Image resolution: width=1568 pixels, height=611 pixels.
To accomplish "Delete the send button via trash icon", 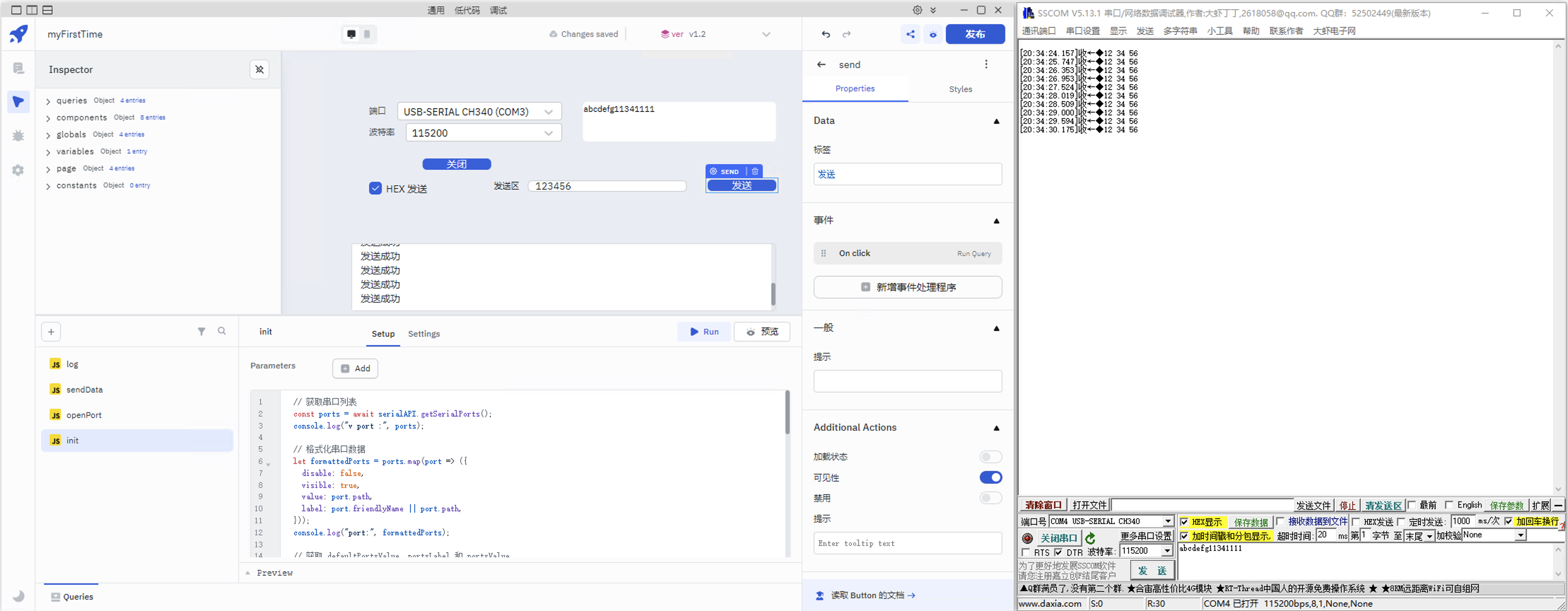I will click(x=755, y=172).
